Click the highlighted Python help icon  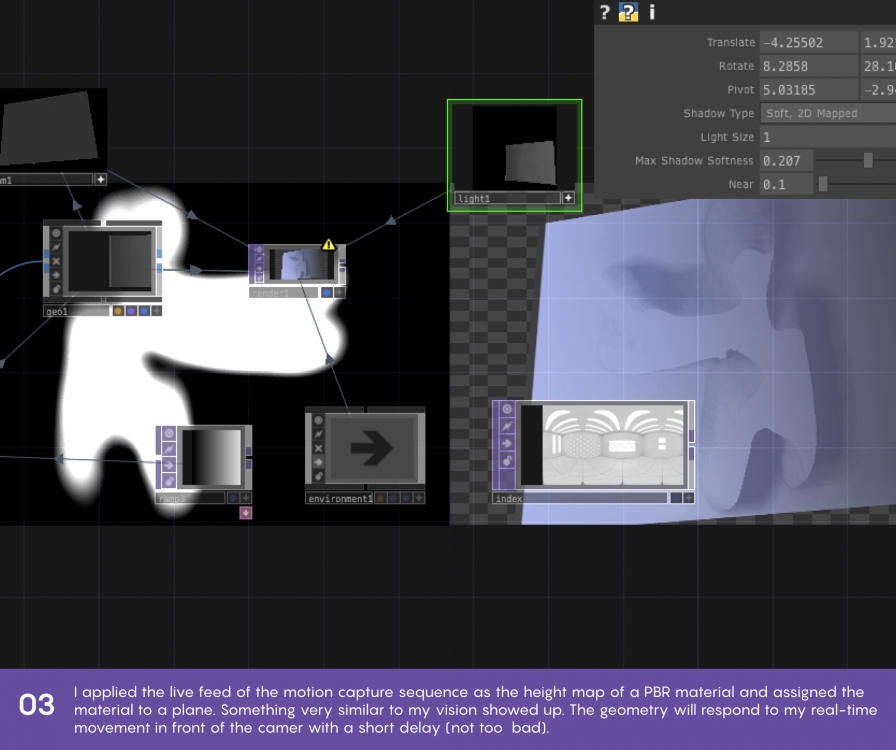point(628,12)
